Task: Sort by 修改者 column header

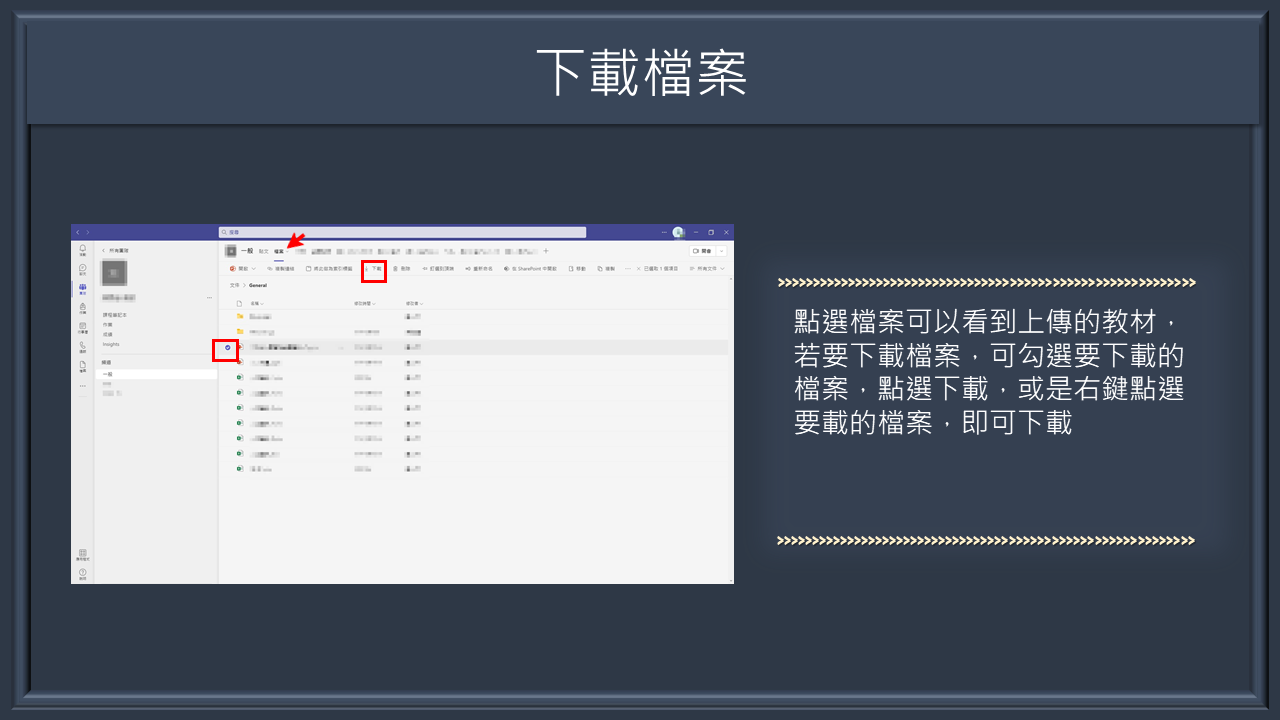Action: (414, 303)
